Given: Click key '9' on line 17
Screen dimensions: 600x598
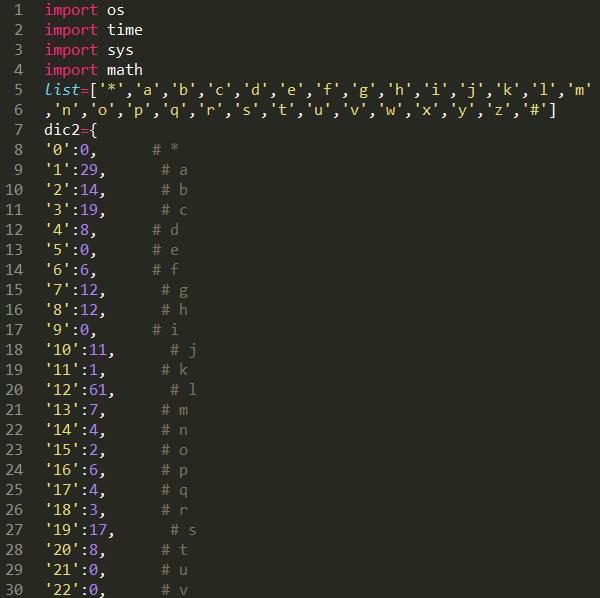Looking at the screenshot, I should tap(57, 330).
